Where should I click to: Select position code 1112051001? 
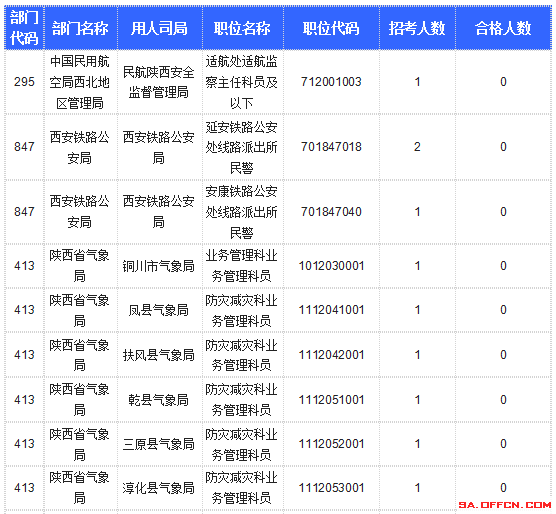click(331, 400)
